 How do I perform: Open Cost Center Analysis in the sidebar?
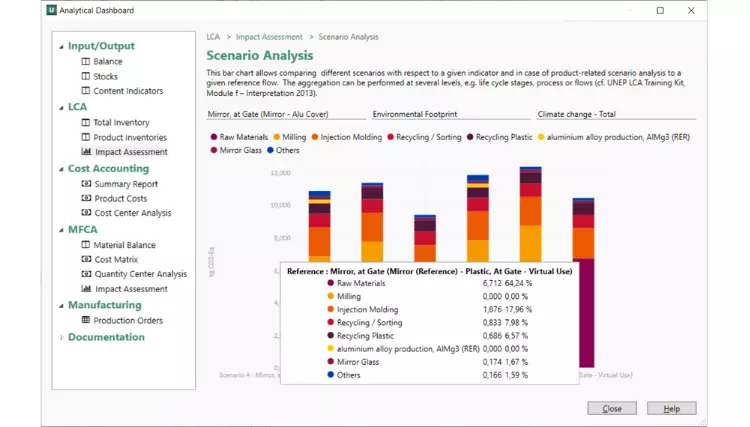pyautogui.click(x=132, y=213)
